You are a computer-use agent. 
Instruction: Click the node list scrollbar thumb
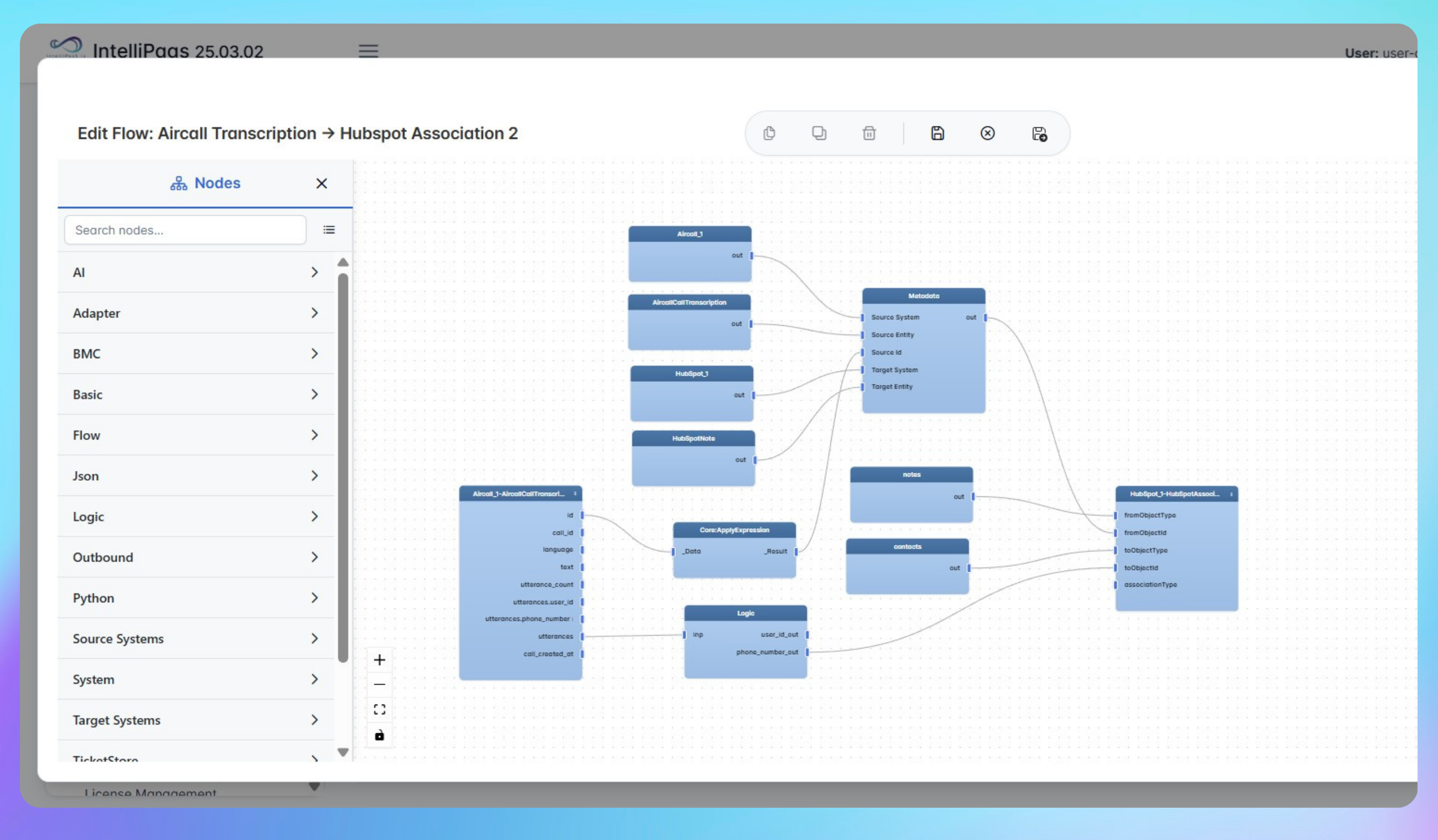(343, 468)
